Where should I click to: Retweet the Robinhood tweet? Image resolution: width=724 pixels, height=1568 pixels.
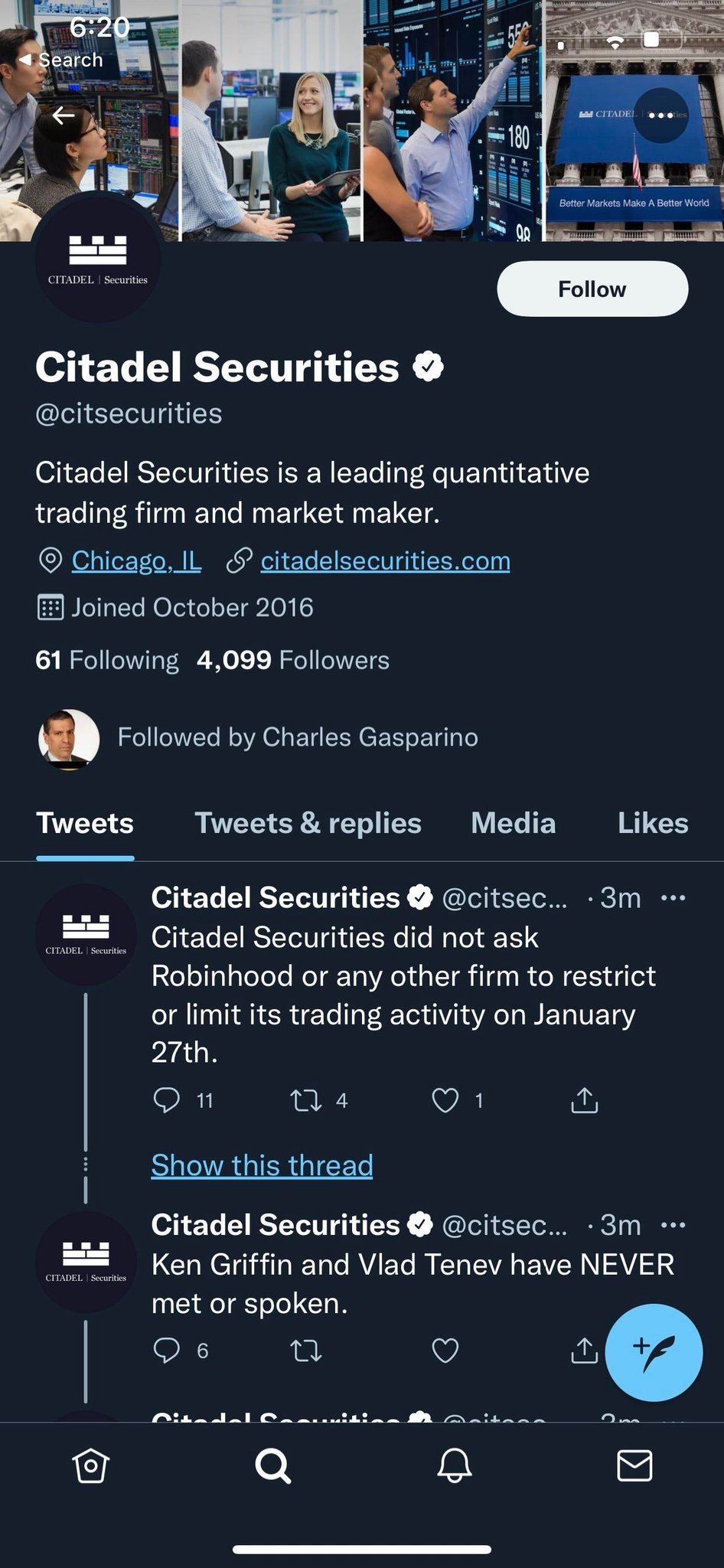pos(306,1101)
